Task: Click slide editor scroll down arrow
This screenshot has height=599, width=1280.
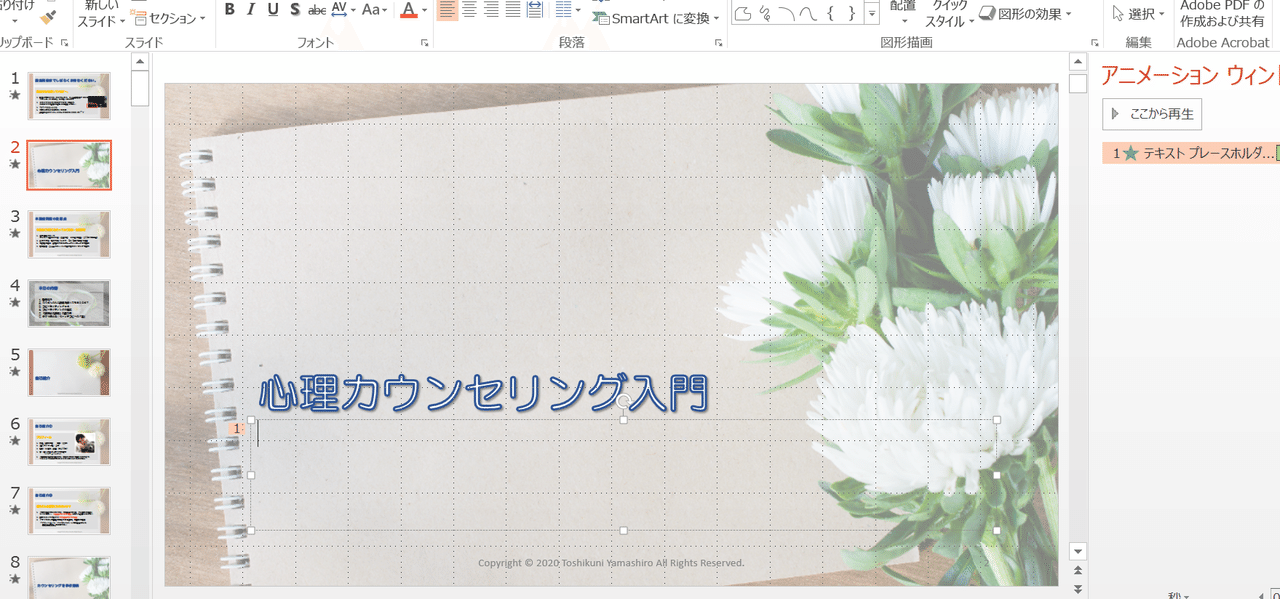Action: click(1077, 551)
